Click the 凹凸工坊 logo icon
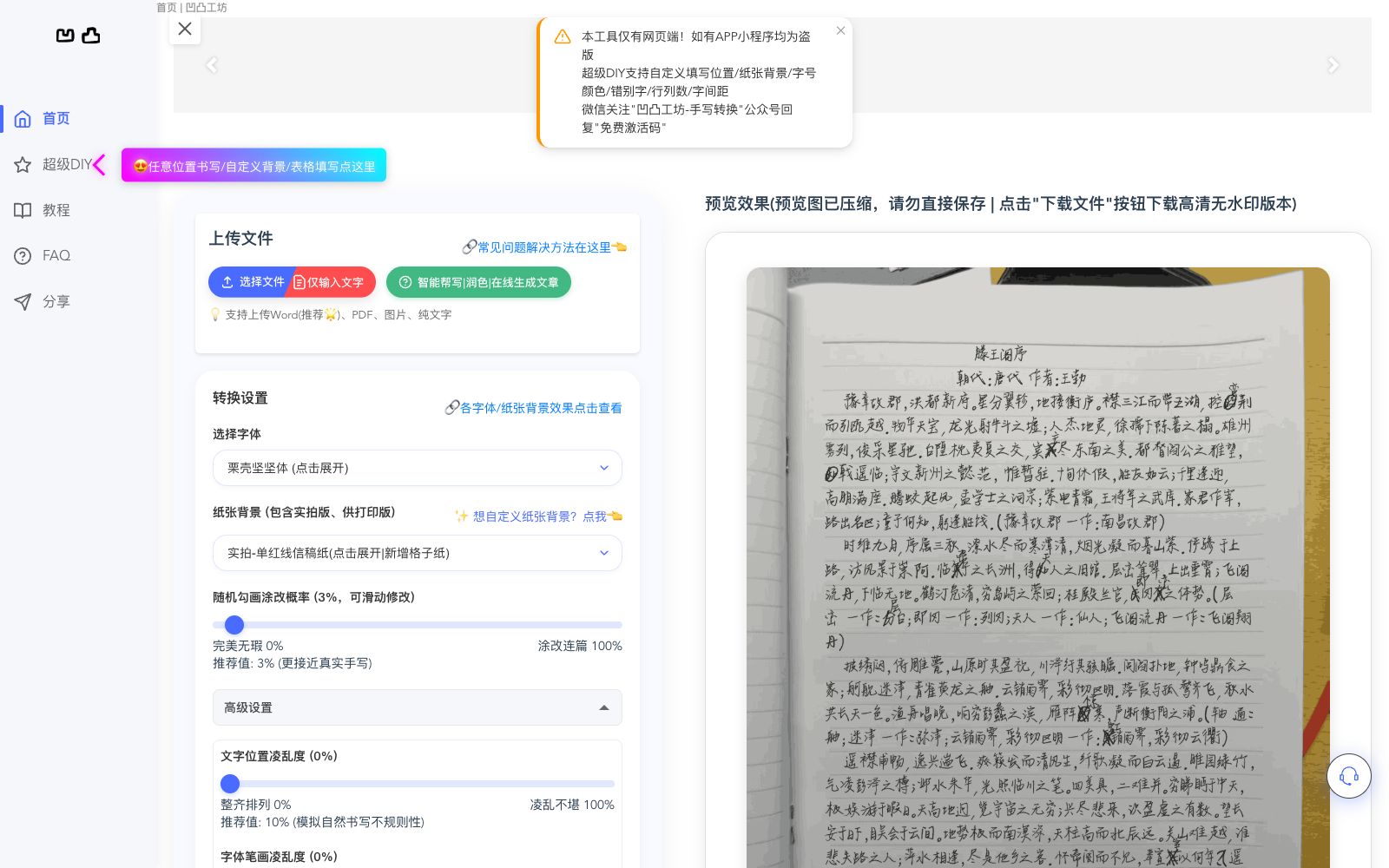This screenshot has height=868, width=1389. [x=78, y=36]
